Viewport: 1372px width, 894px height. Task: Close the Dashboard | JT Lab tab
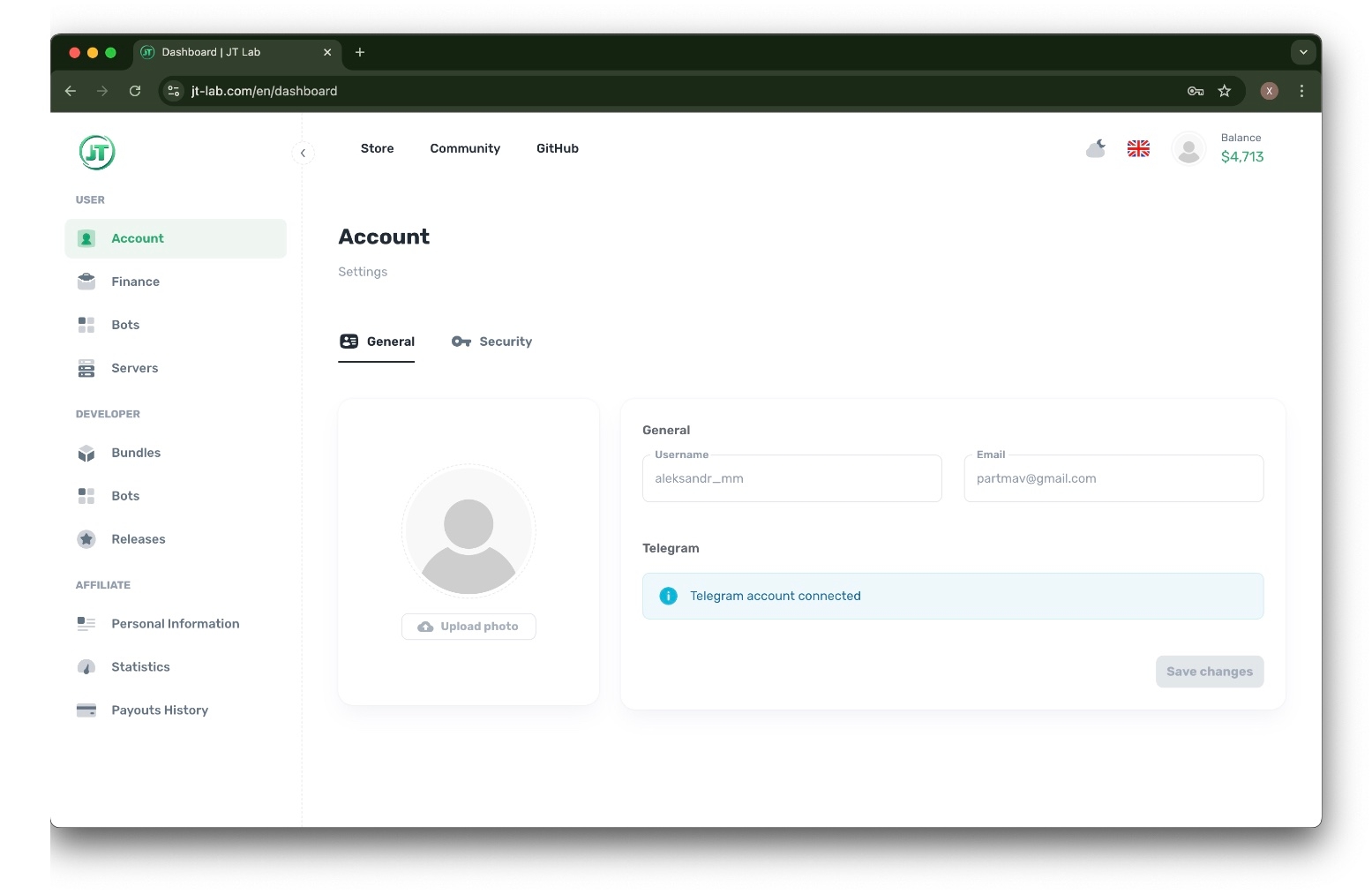click(x=327, y=52)
